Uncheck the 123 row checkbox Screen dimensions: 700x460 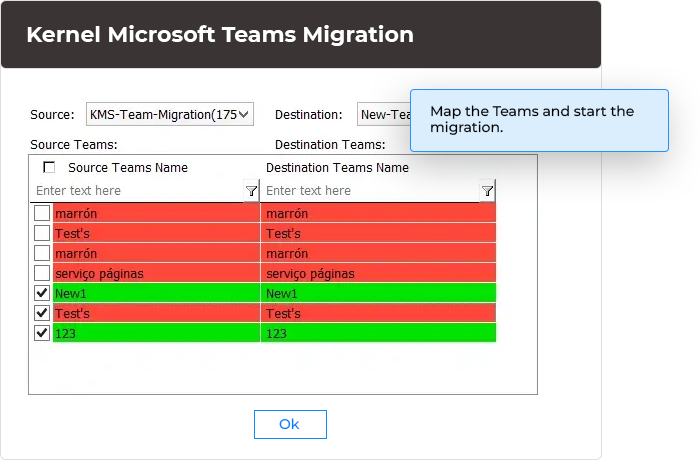tap(42, 333)
